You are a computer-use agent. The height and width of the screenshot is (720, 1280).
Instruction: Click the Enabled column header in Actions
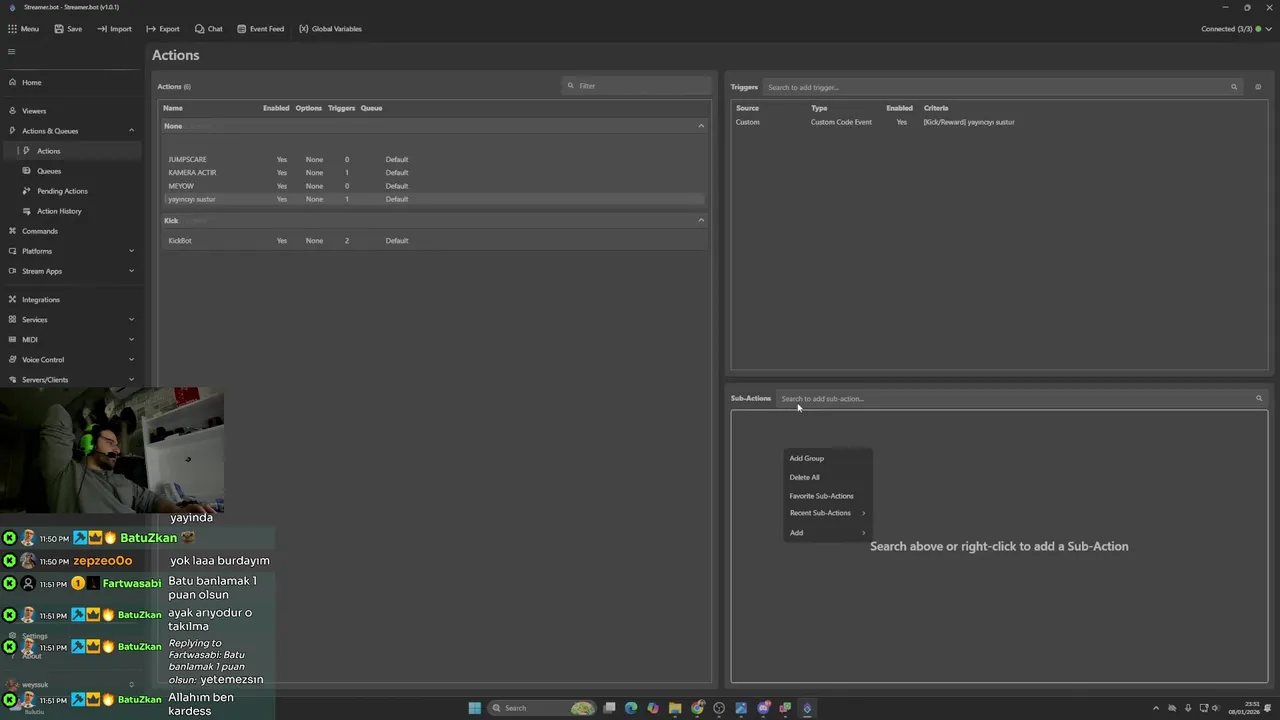pos(276,108)
